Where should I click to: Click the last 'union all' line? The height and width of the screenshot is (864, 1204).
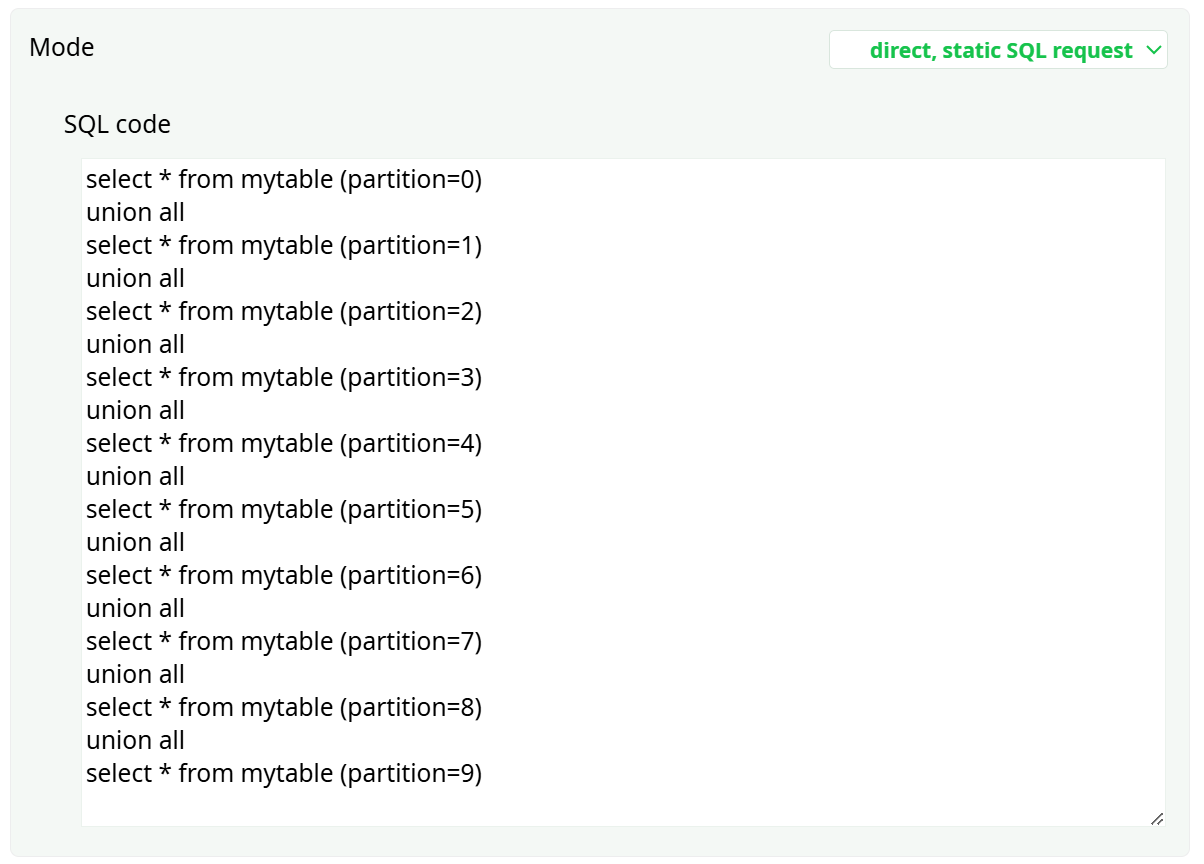coord(135,741)
